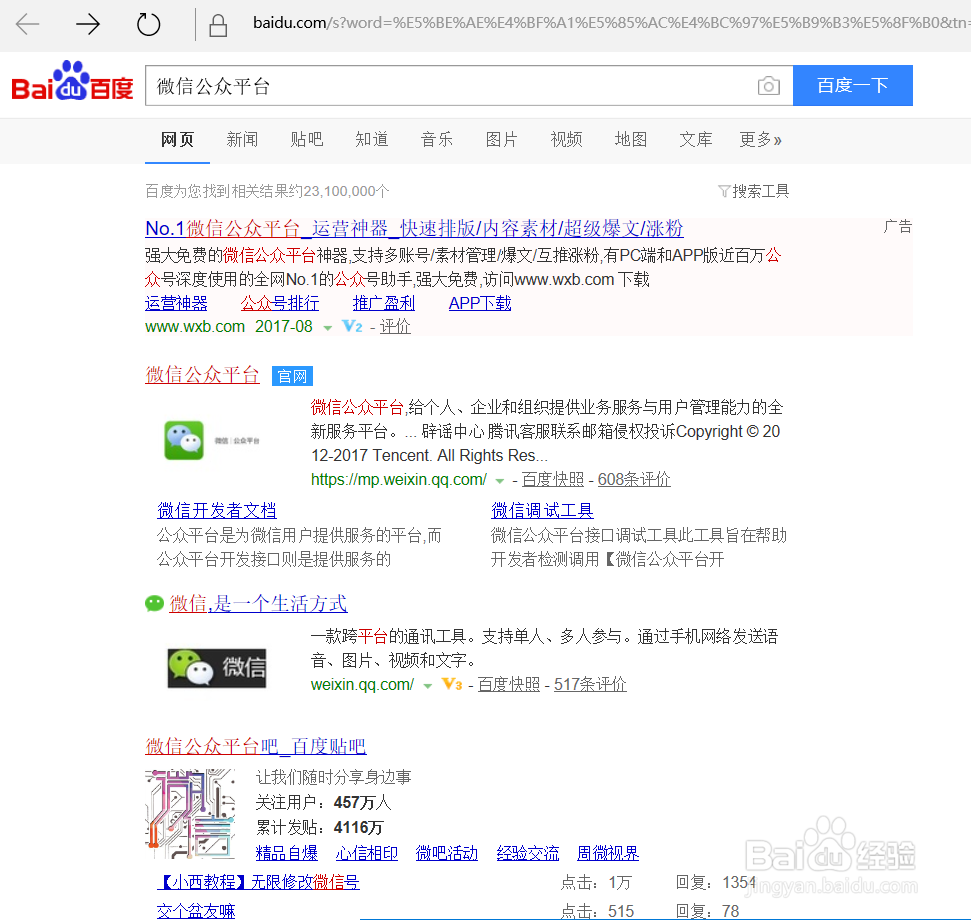Reload the page with refresh icon
This screenshot has height=920, width=971.
pyautogui.click(x=148, y=25)
